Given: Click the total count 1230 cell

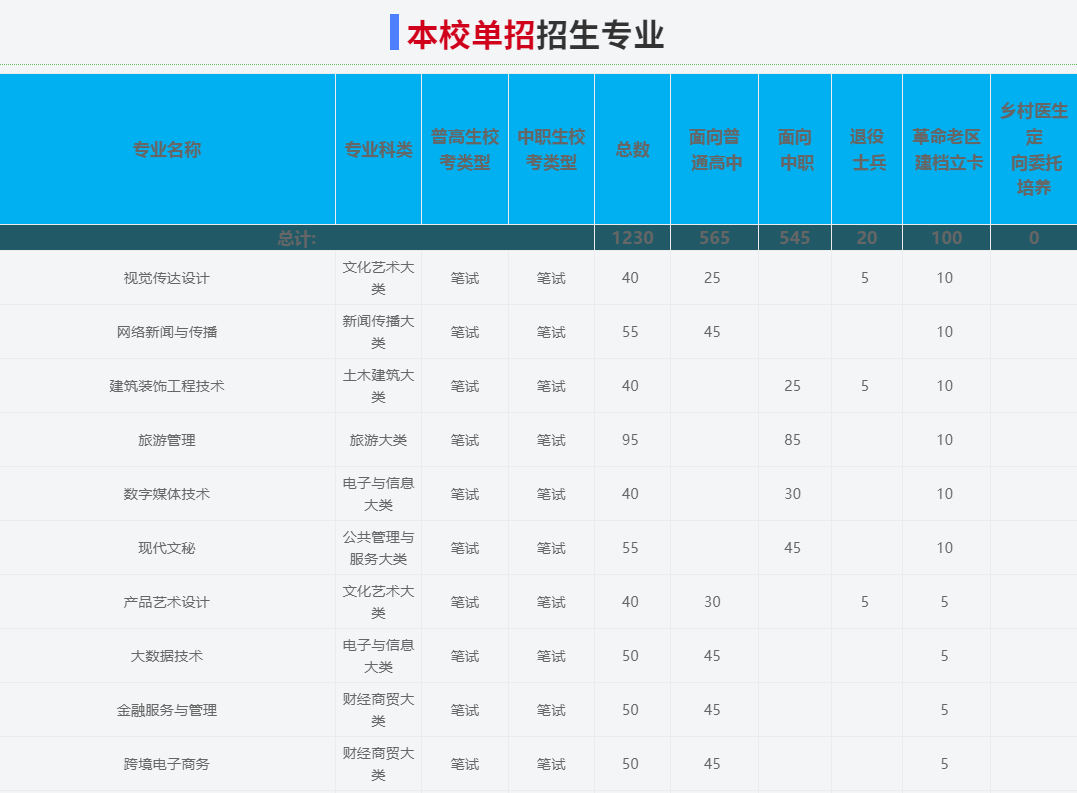Looking at the screenshot, I should point(632,238).
